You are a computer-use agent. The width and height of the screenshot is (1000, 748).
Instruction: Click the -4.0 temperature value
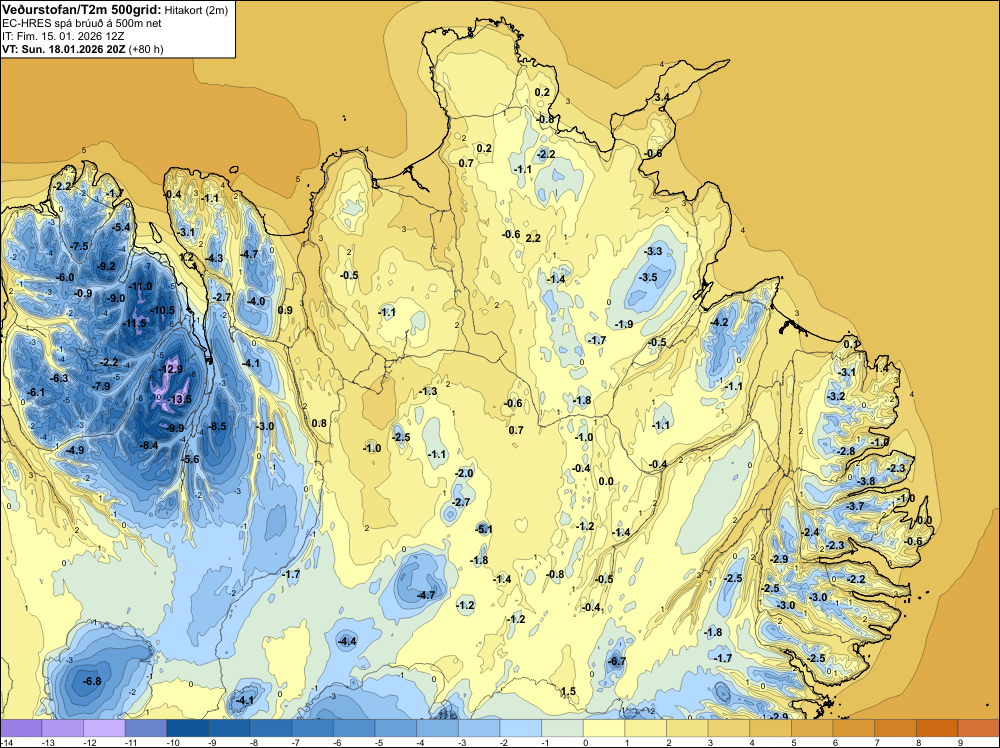tap(256, 302)
